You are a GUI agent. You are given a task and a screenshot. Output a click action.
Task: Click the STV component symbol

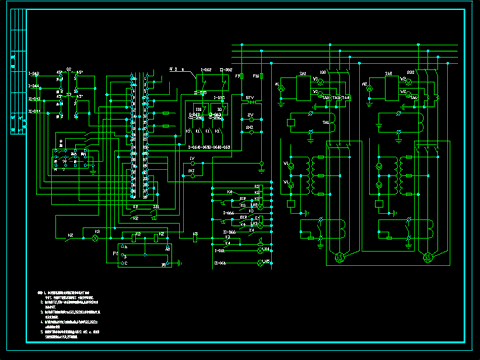[251, 102]
